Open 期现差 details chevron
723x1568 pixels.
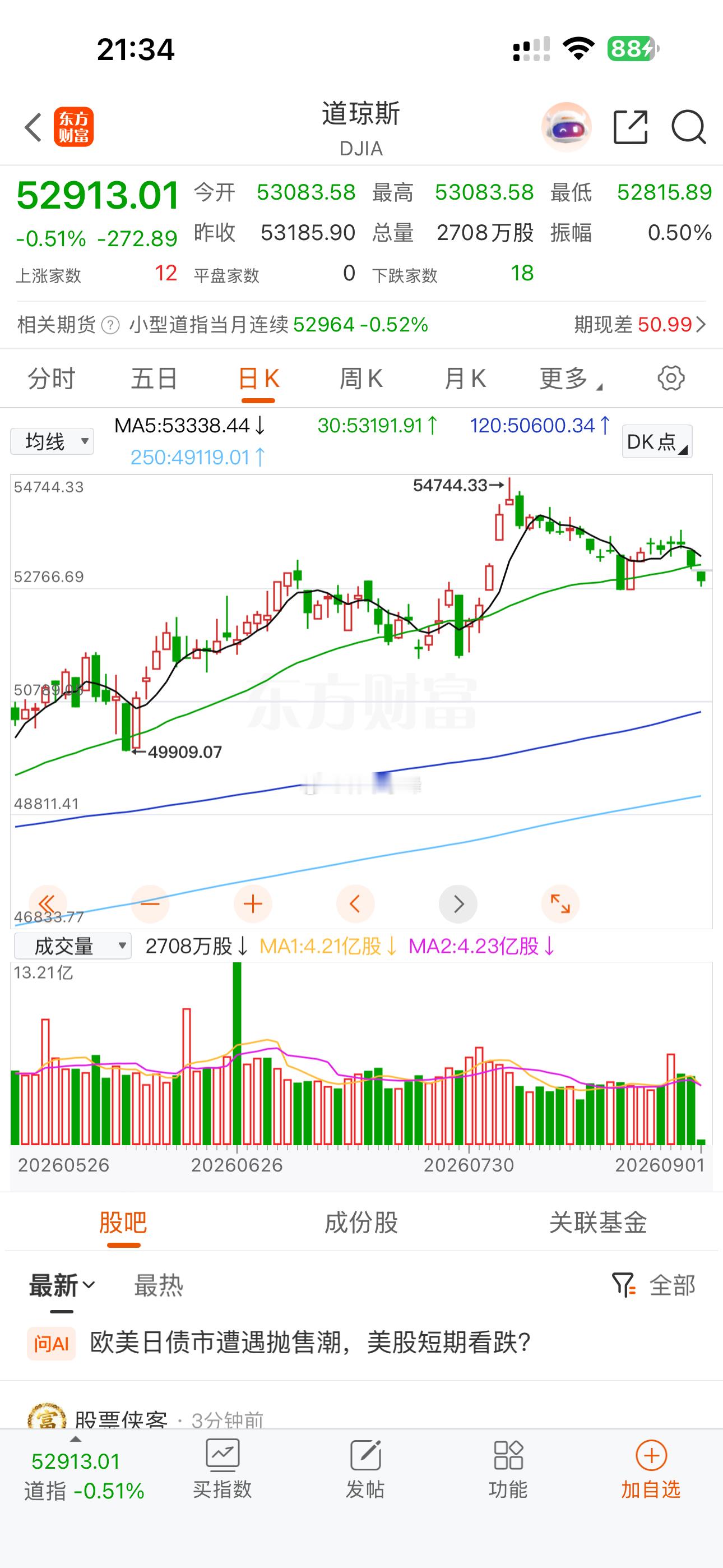tap(701, 325)
